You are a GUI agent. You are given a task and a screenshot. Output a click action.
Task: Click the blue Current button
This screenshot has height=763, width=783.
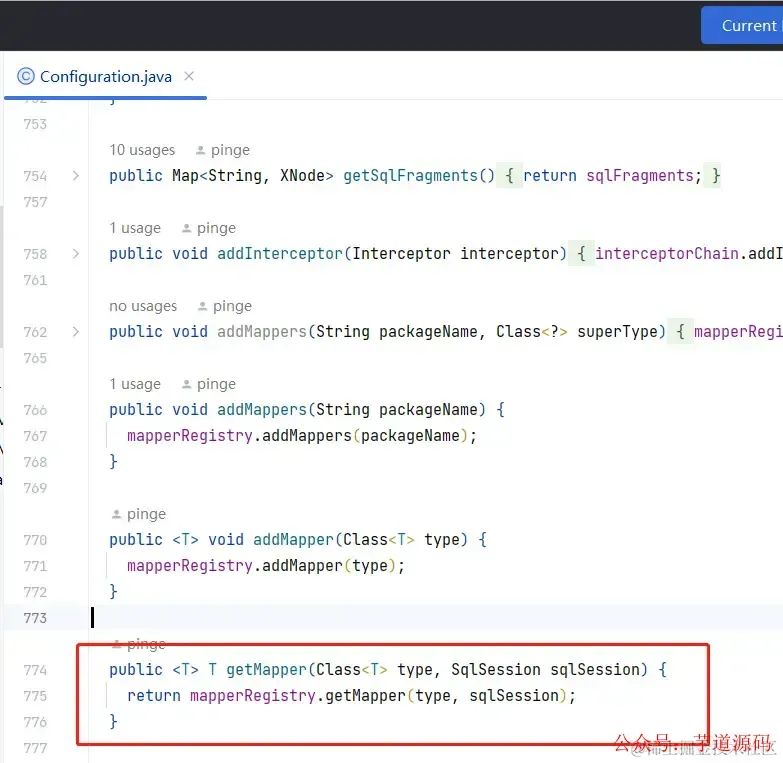(743, 25)
